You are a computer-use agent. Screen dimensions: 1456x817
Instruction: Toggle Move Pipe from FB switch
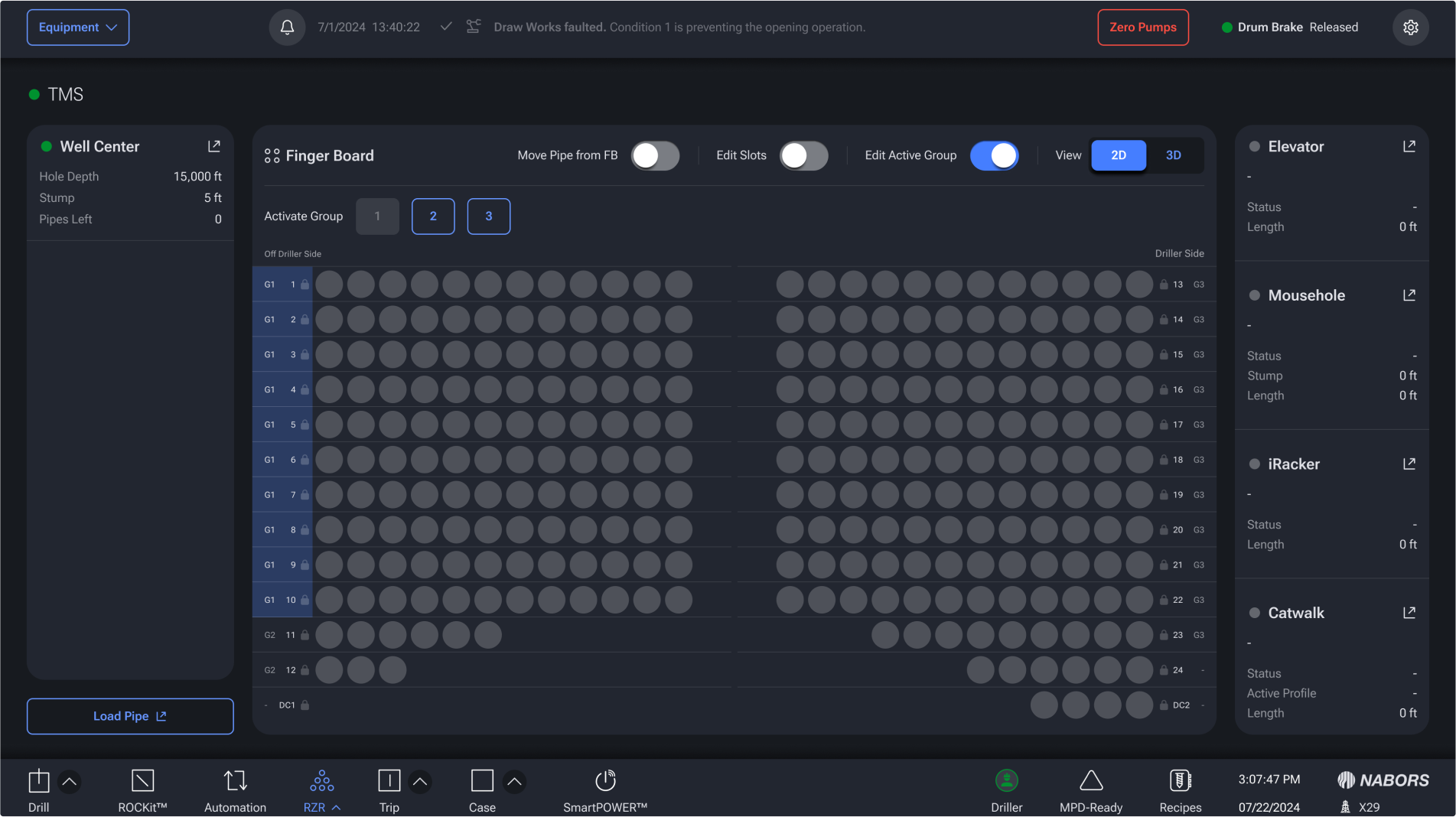pos(655,155)
